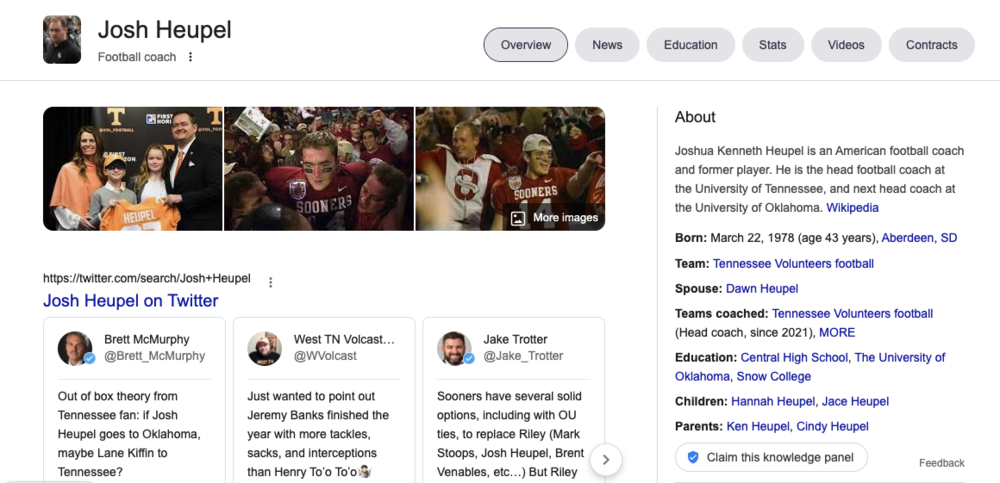Expand MORE under Teams coached
Viewport: 1000px width, 483px height.
(x=837, y=332)
